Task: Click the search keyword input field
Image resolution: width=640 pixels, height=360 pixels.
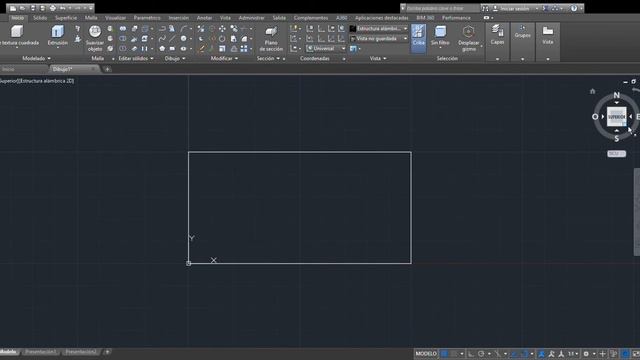Action: [443, 8]
